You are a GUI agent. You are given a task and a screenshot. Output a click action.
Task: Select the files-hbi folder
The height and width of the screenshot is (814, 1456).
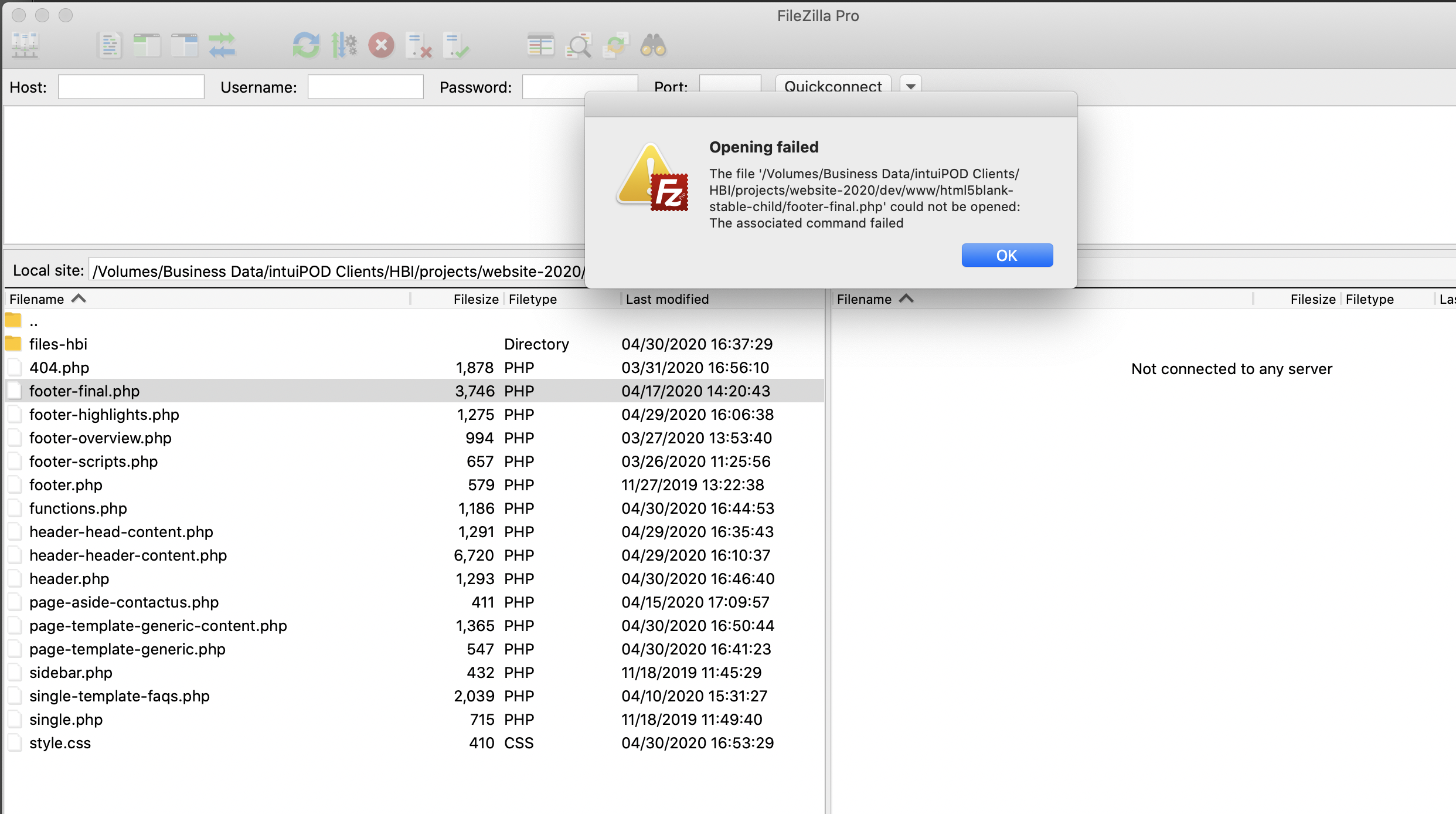point(414,344)
